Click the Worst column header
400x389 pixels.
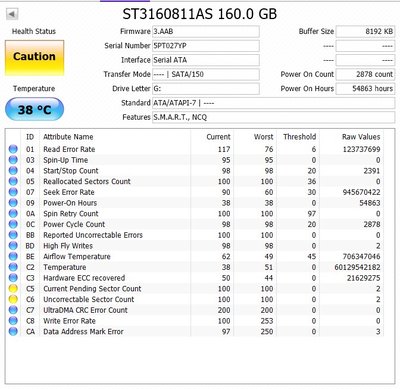coord(263,137)
